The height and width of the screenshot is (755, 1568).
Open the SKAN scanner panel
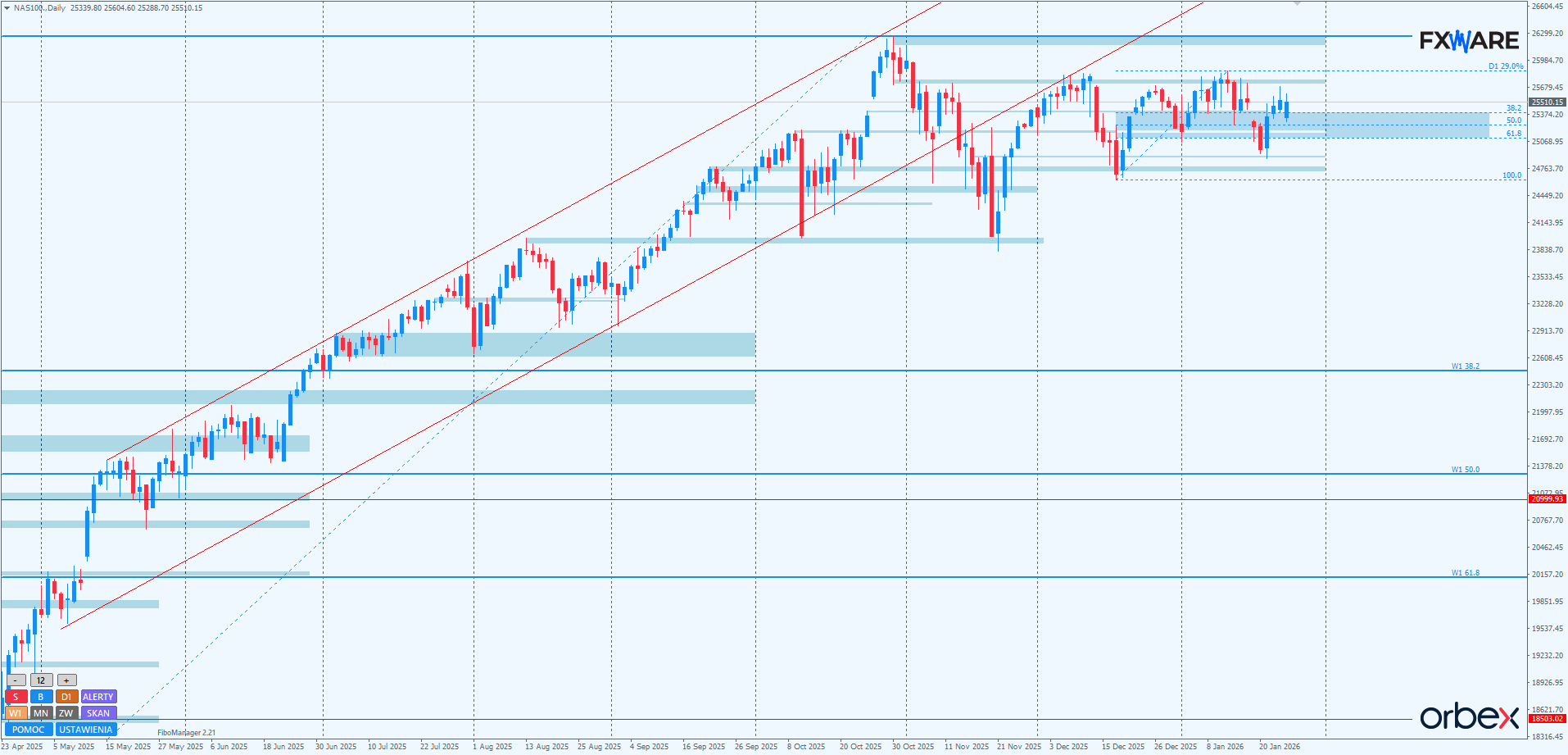tap(98, 713)
